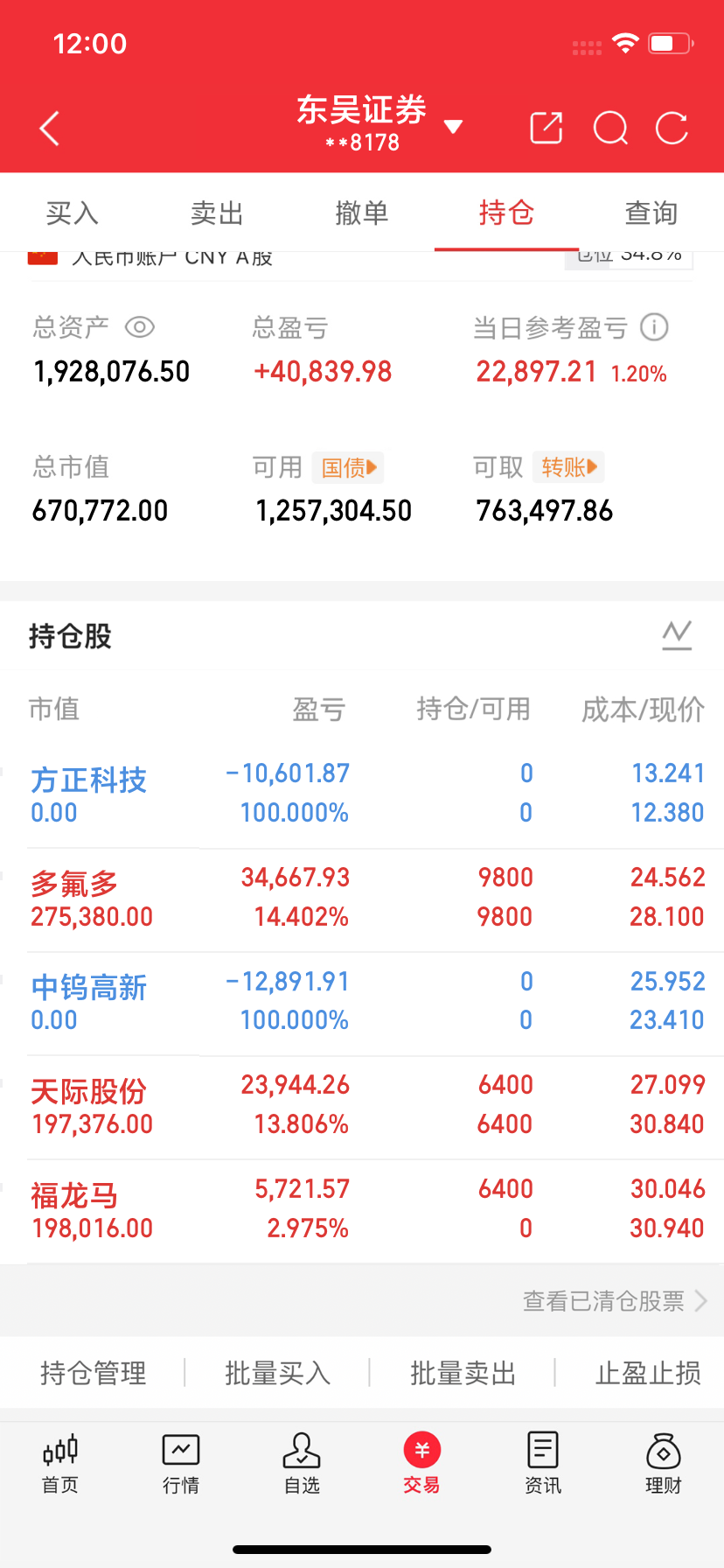724x1568 pixels.
Task: Tap available funds 1,257,304.50
Action: tap(333, 510)
